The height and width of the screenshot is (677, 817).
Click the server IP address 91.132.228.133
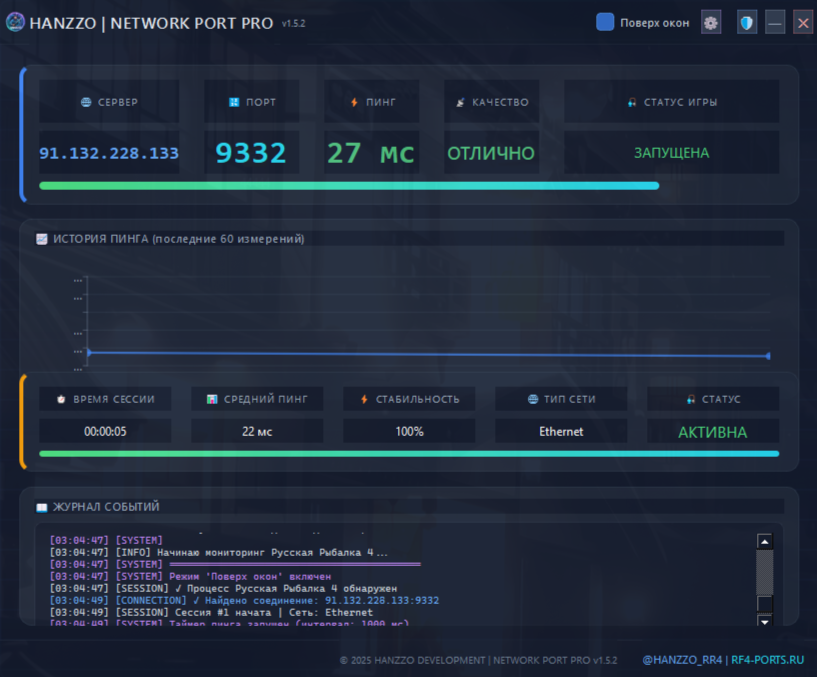[x=109, y=153]
